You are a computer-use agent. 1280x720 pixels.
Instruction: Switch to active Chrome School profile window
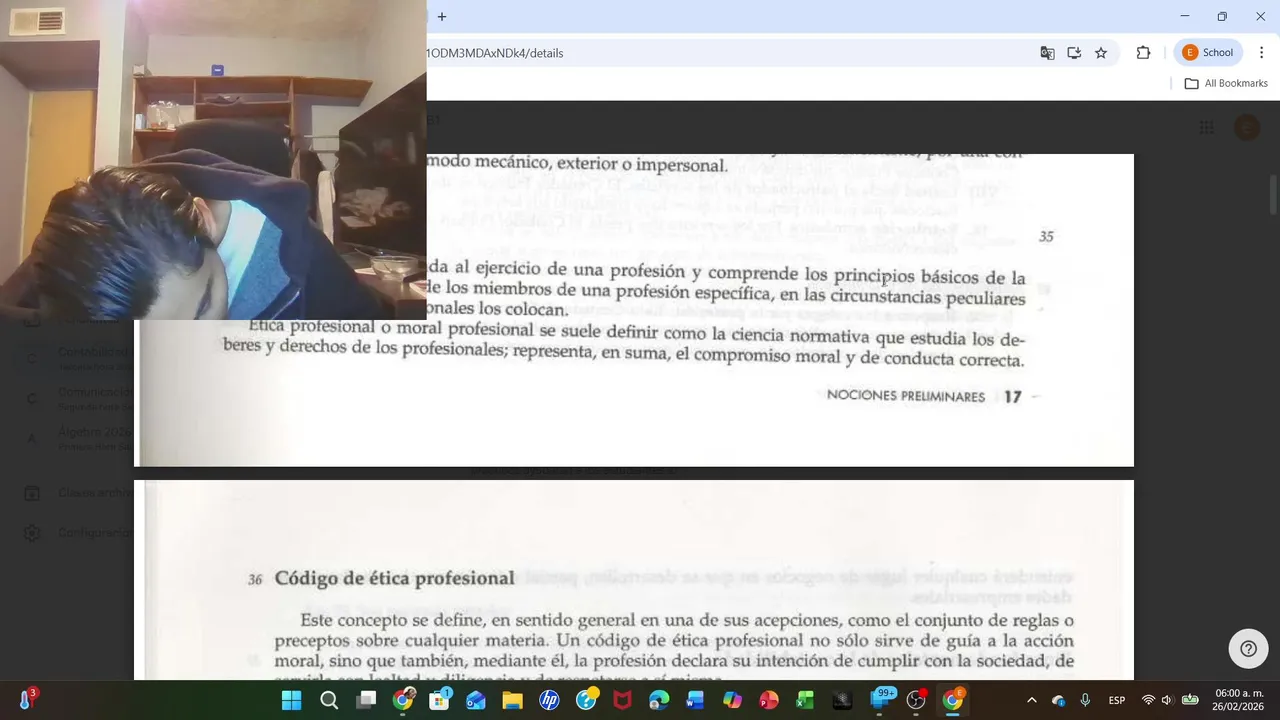[953, 700]
